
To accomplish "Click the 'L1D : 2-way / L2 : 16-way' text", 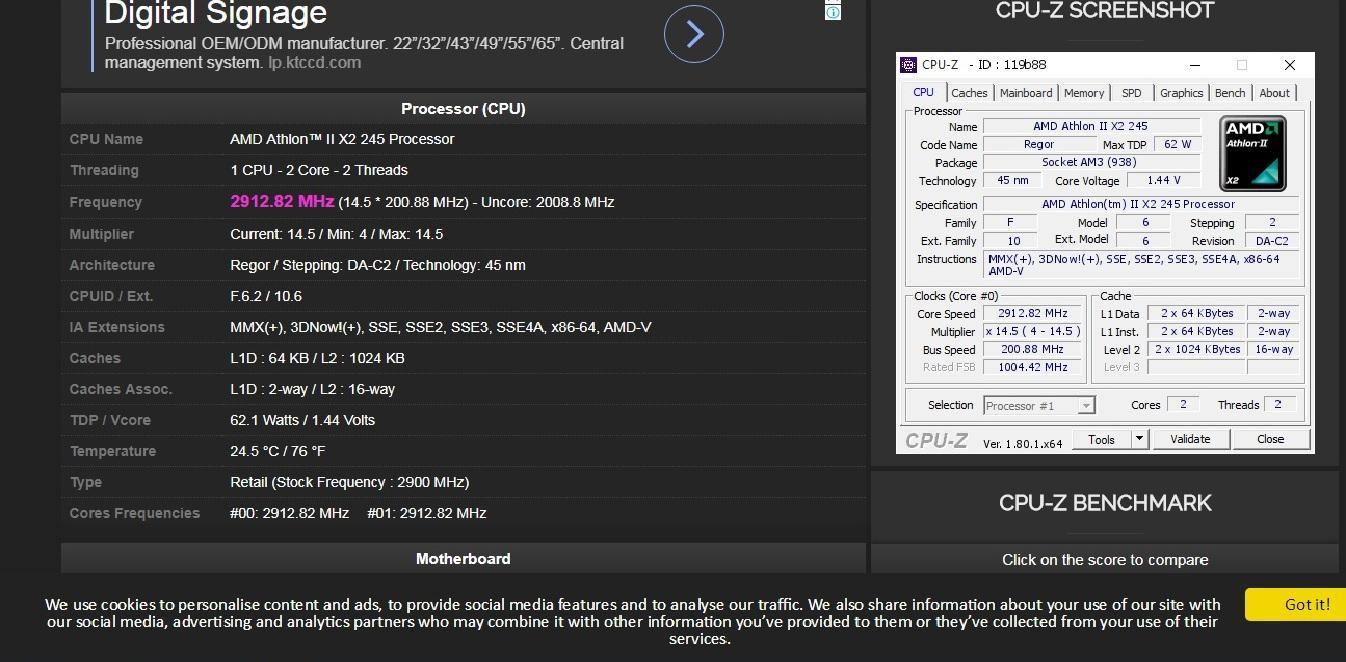I will 312,389.
